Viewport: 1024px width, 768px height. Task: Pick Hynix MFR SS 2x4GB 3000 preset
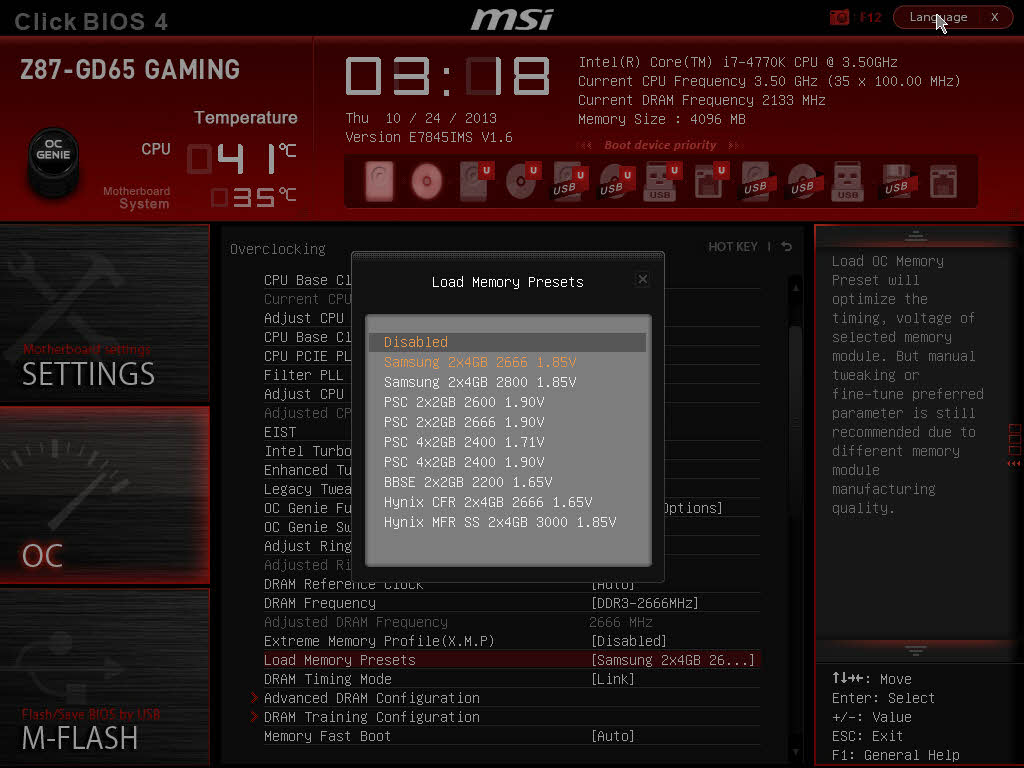point(499,522)
